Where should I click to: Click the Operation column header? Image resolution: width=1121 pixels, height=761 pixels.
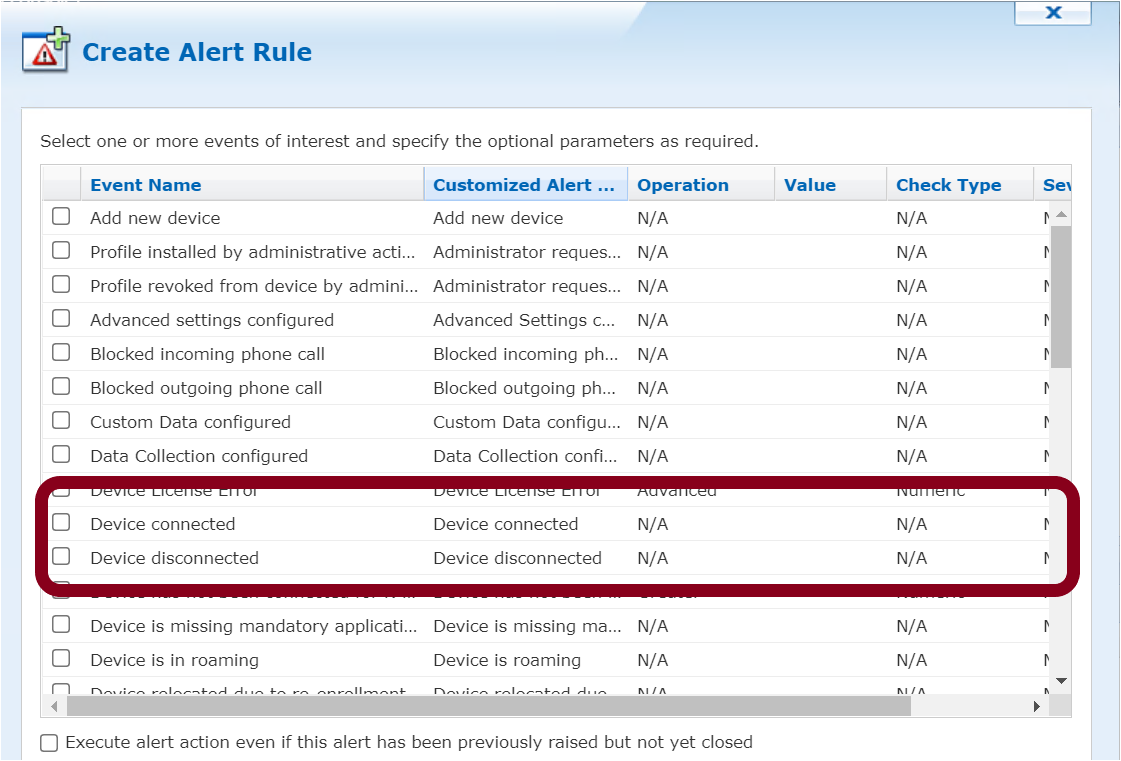[683, 185]
